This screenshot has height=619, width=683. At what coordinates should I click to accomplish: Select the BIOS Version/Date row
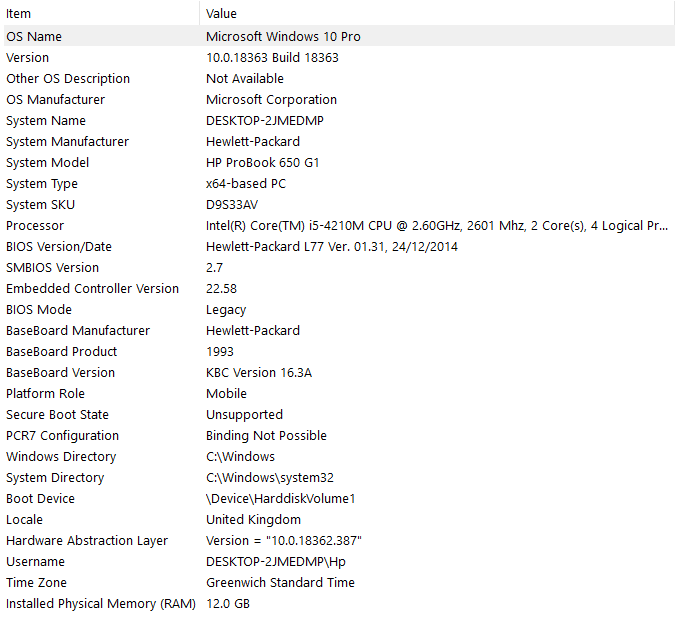click(59, 246)
